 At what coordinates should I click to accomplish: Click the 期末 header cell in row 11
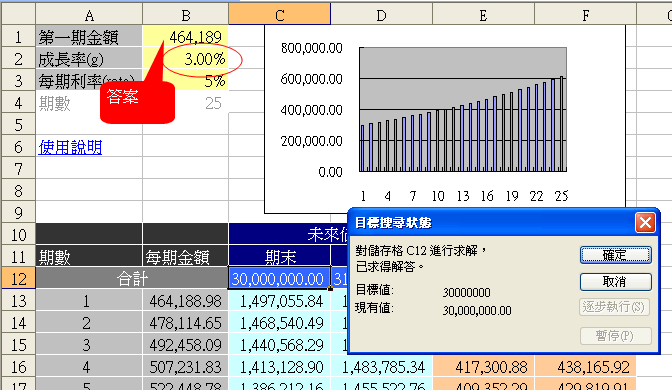tap(279, 256)
